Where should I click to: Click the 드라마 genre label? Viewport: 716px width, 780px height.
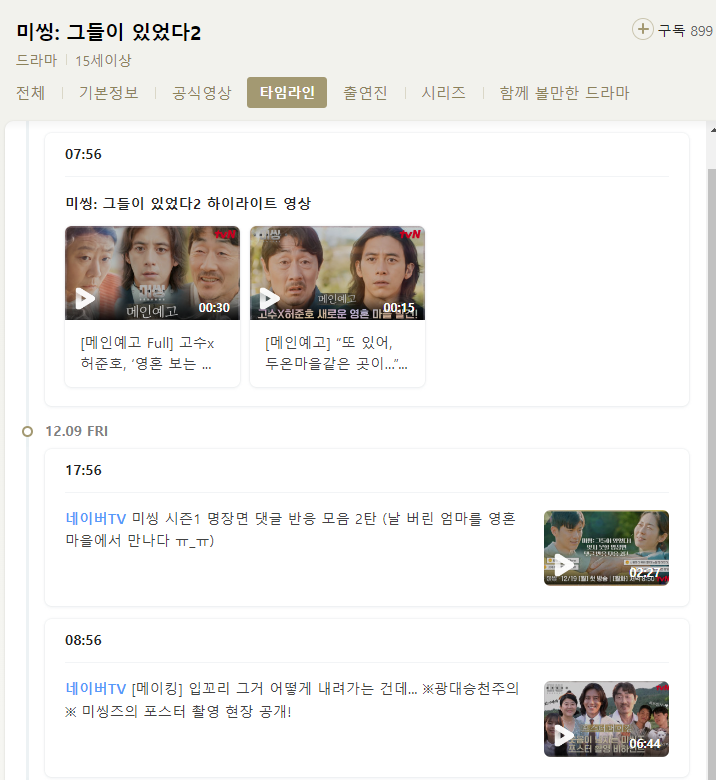coord(36,60)
